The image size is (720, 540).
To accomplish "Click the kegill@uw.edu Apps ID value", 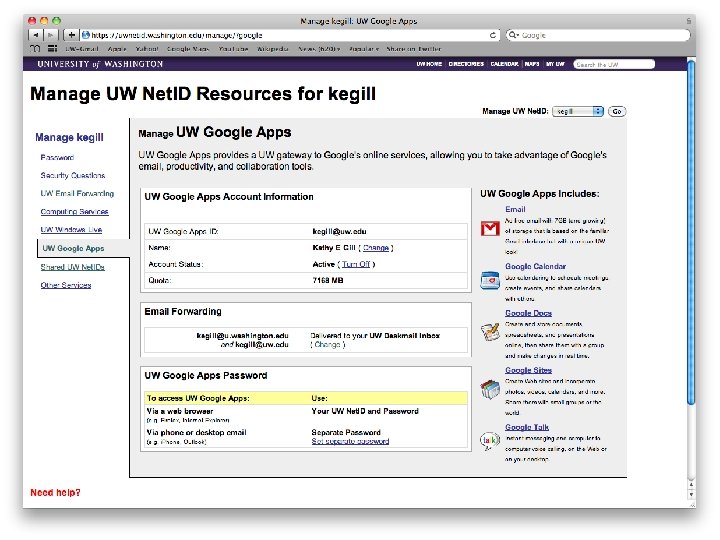I will [x=339, y=231].
